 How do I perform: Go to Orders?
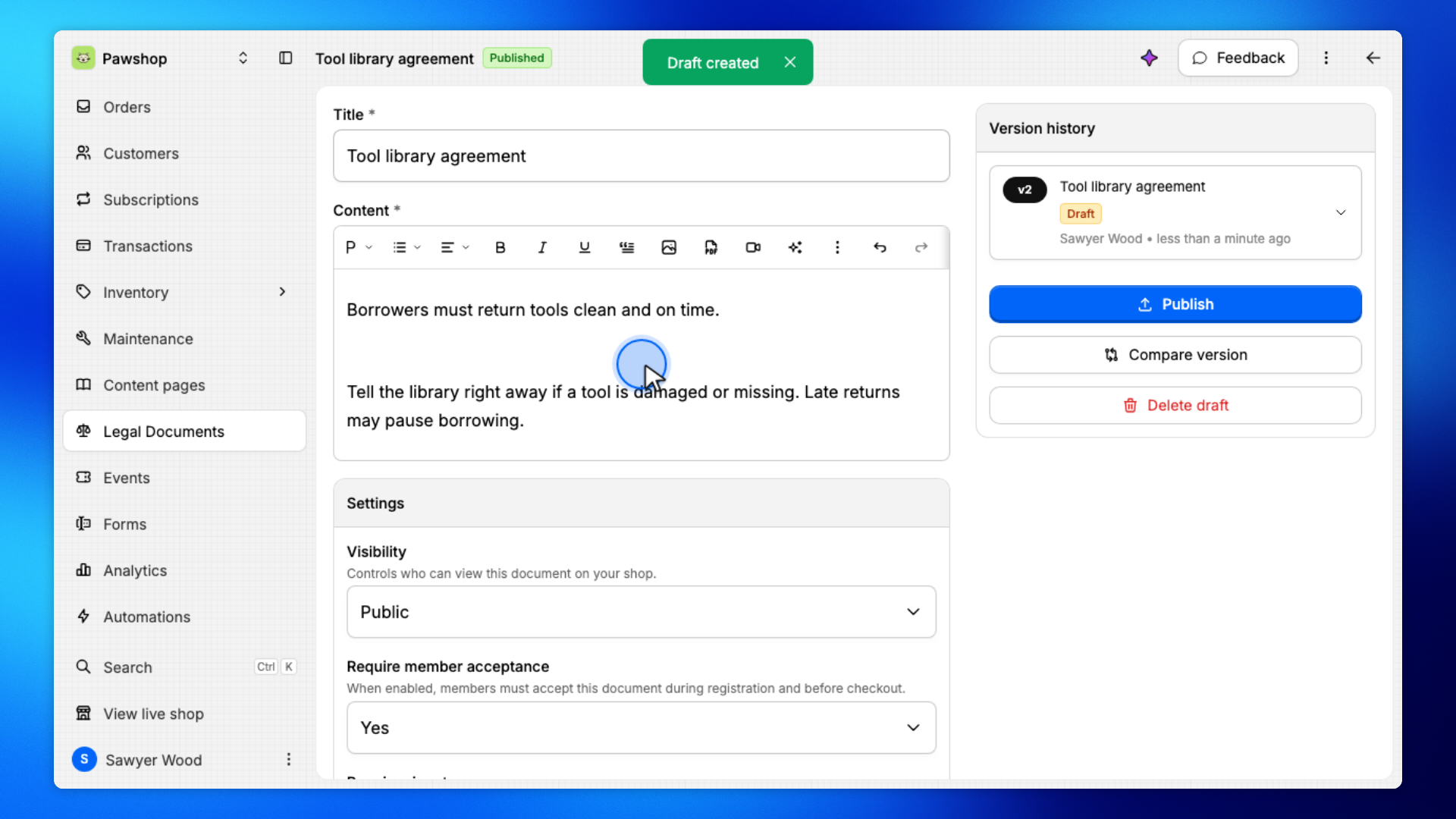184,107
